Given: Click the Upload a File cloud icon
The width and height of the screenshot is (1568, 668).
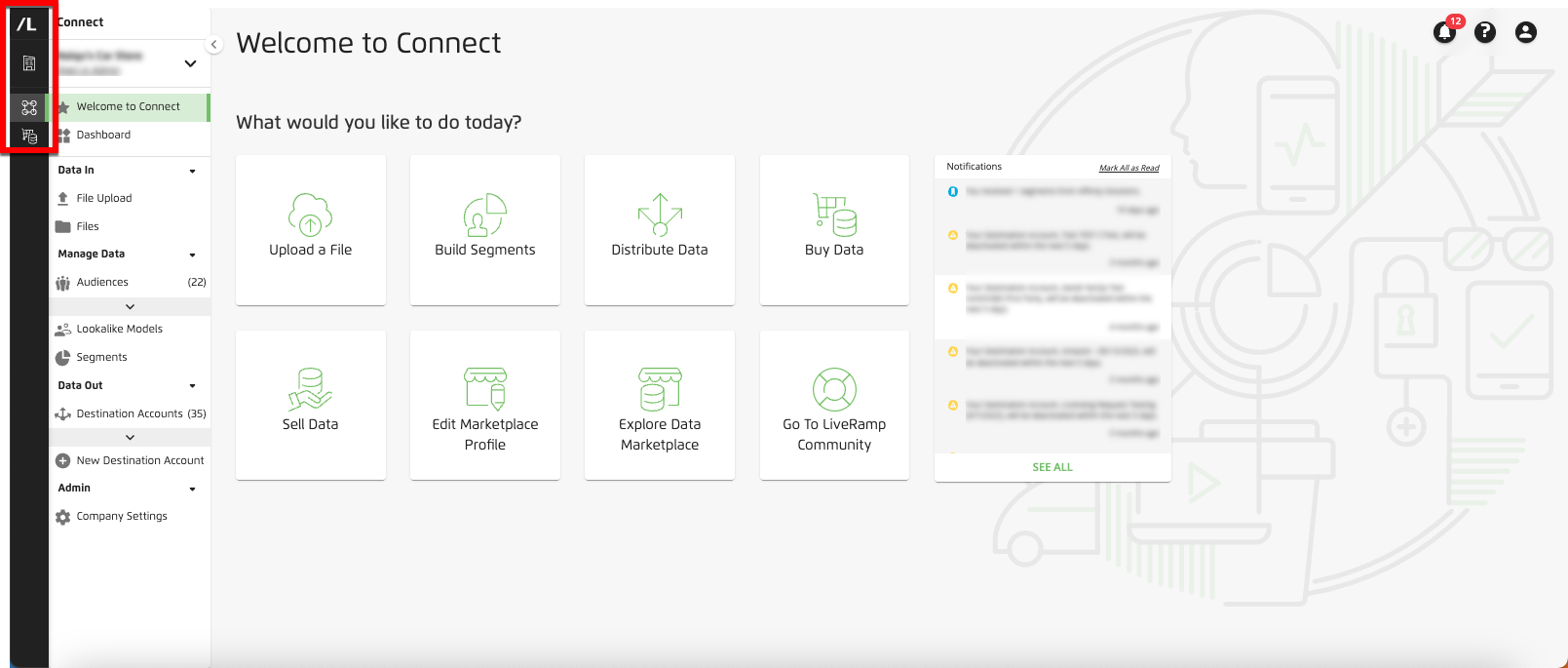Looking at the screenshot, I should click(310, 215).
